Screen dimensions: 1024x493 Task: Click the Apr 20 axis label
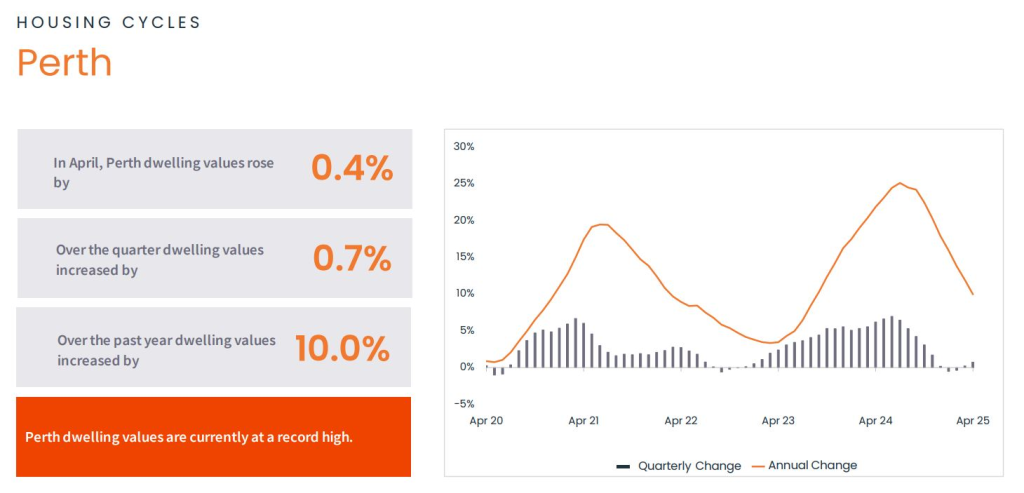487,421
